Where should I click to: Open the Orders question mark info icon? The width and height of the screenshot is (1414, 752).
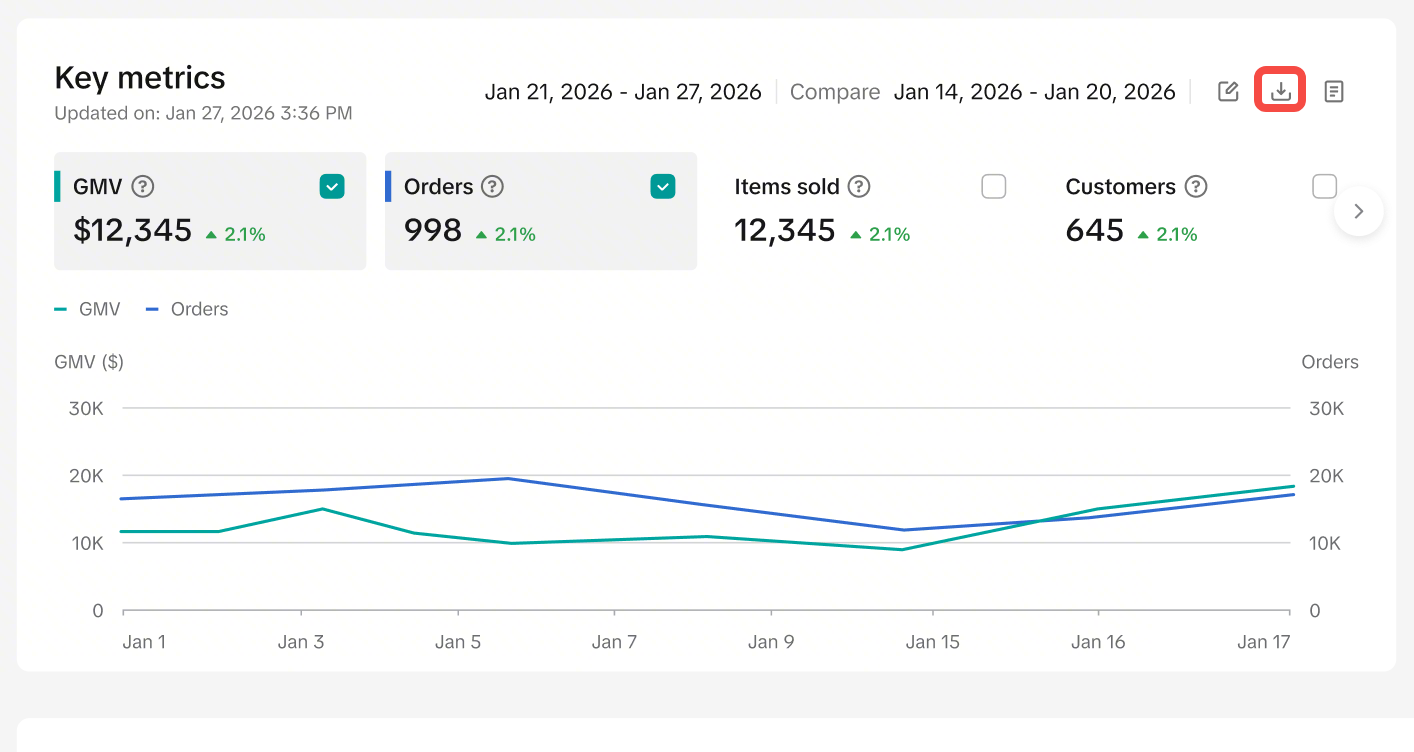click(492, 186)
